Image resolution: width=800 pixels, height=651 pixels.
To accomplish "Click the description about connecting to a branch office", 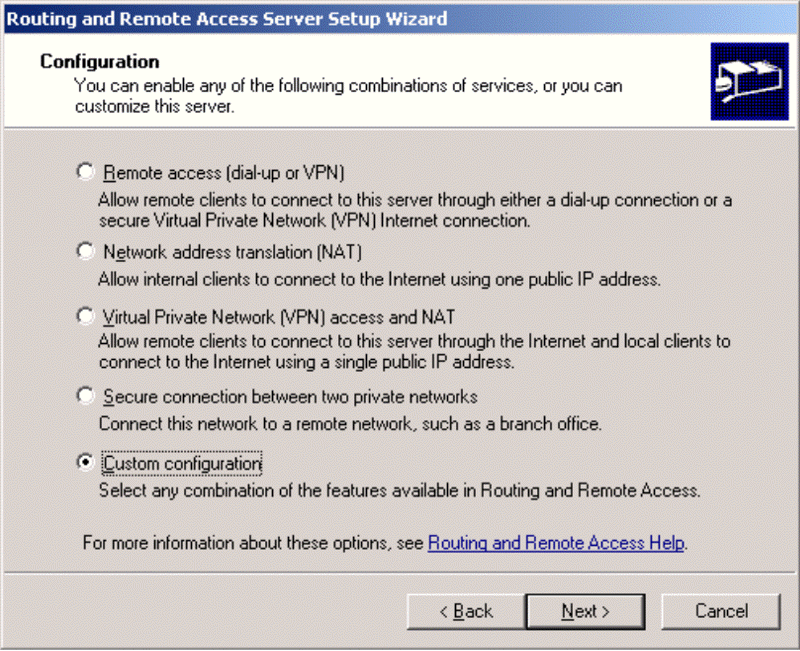I will [x=350, y=424].
